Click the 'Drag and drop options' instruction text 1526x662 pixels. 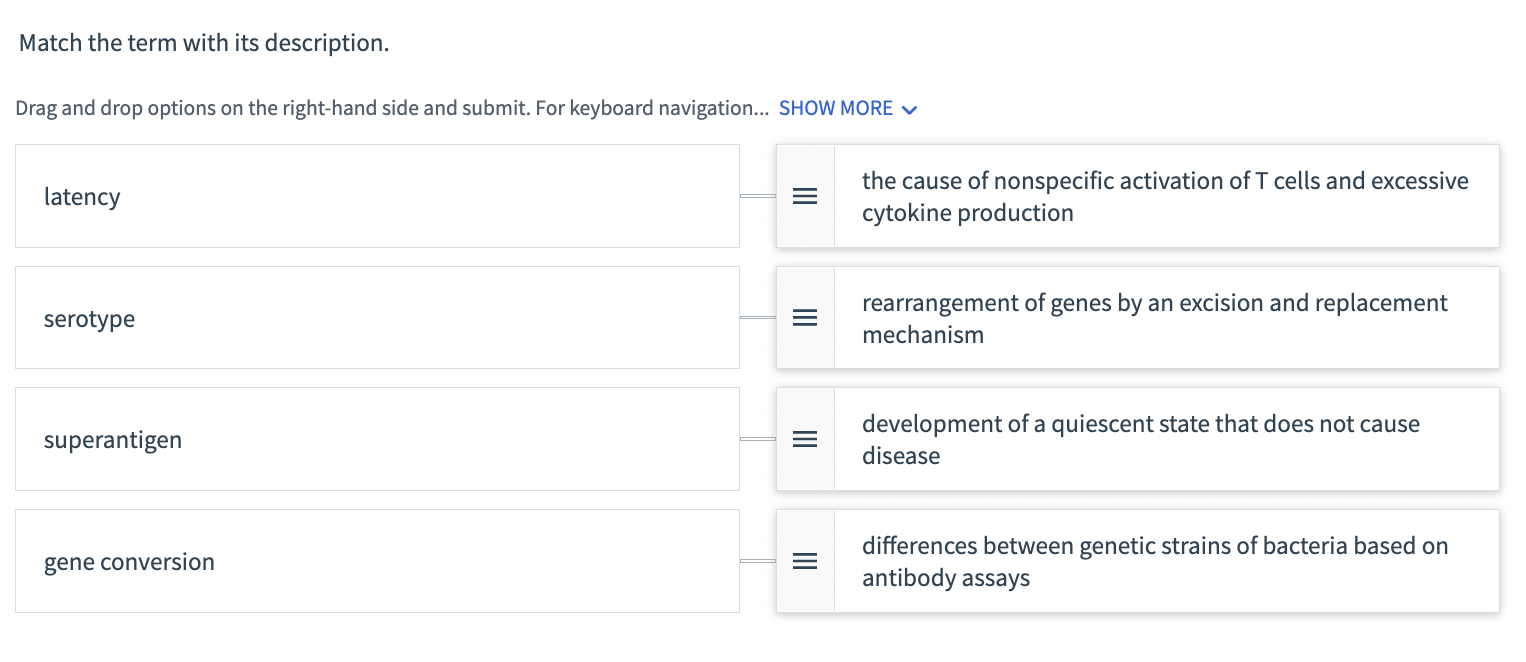[390, 108]
